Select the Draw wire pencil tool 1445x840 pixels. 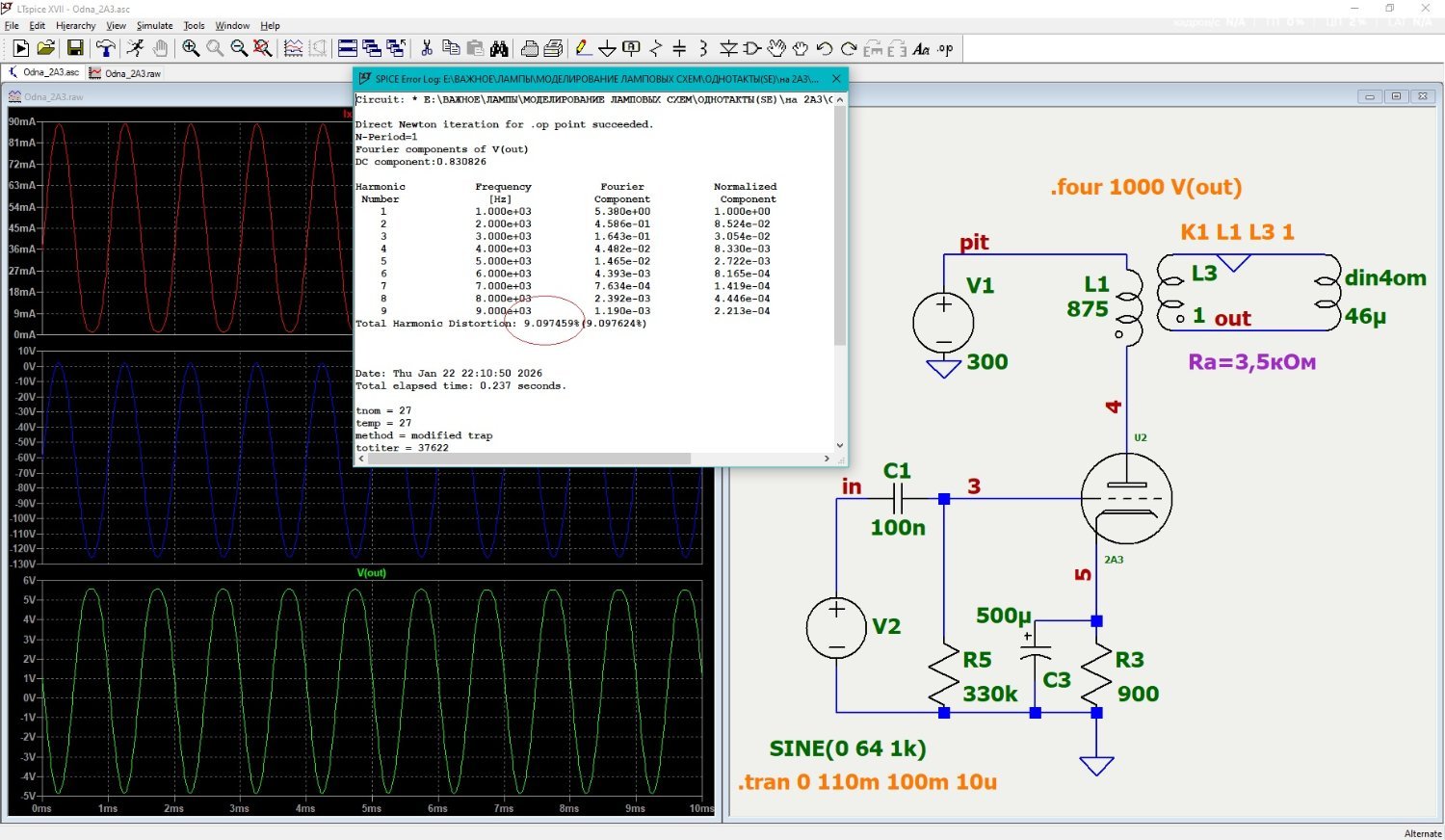pos(582,48)
